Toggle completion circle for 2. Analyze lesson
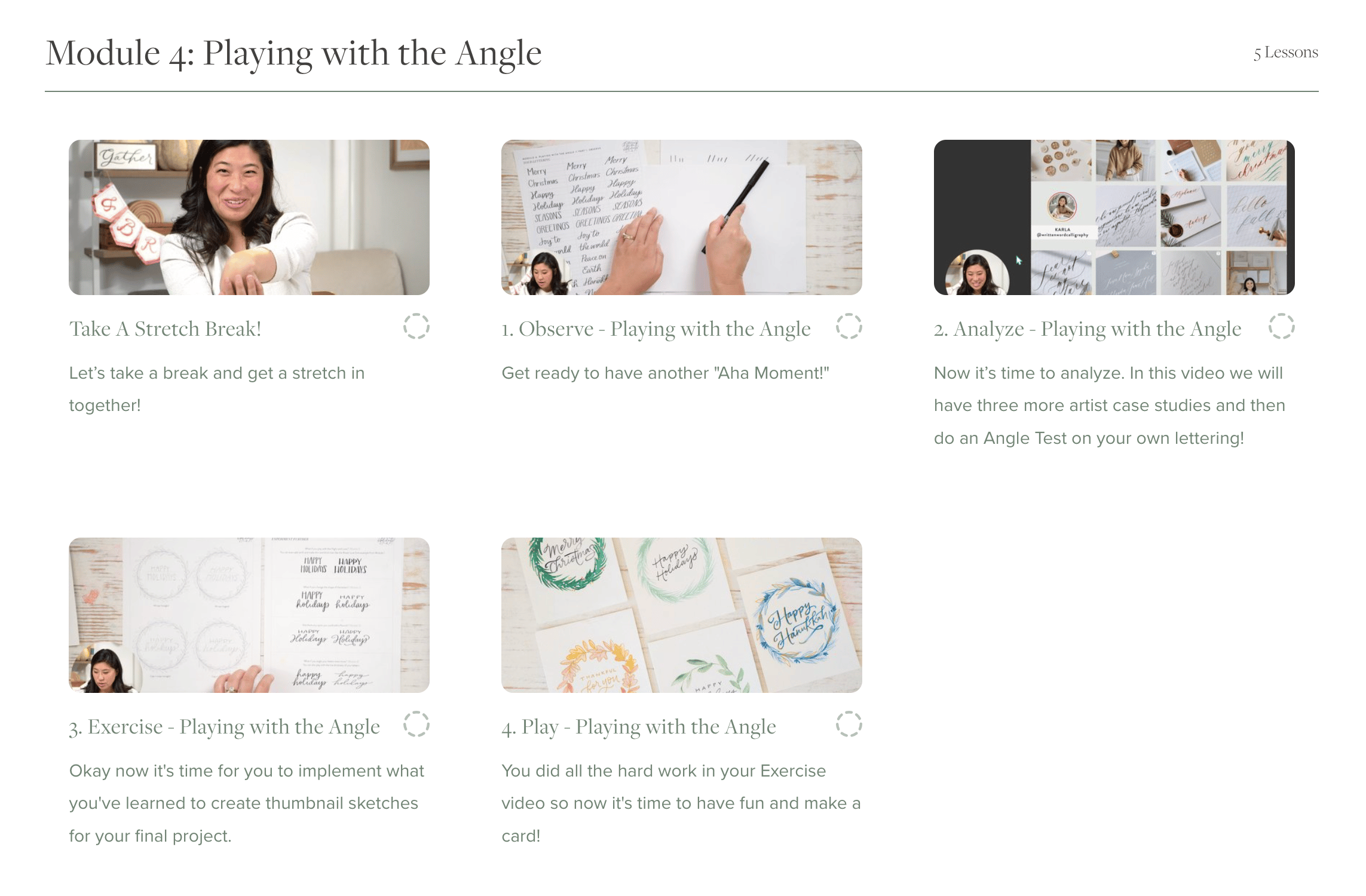1366x896 pixels. [x=1281, y=327]
